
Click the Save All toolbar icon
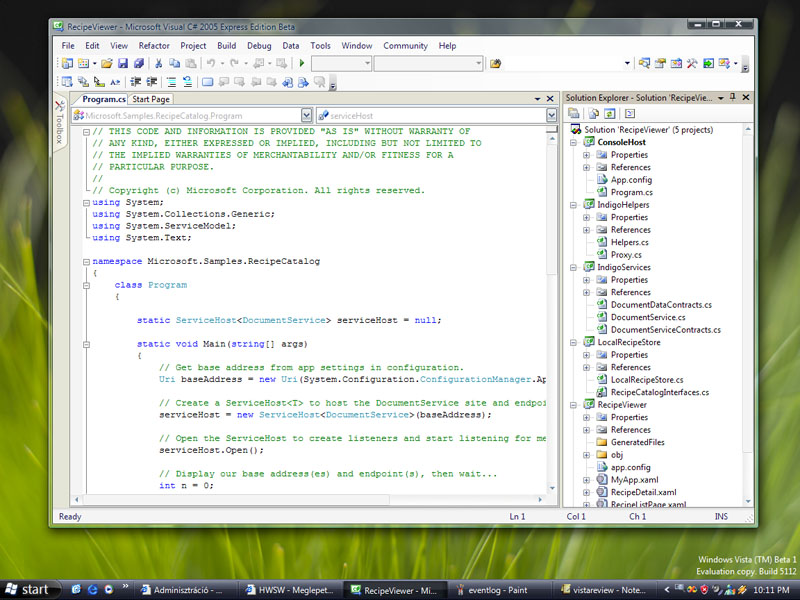click(138, 63)
